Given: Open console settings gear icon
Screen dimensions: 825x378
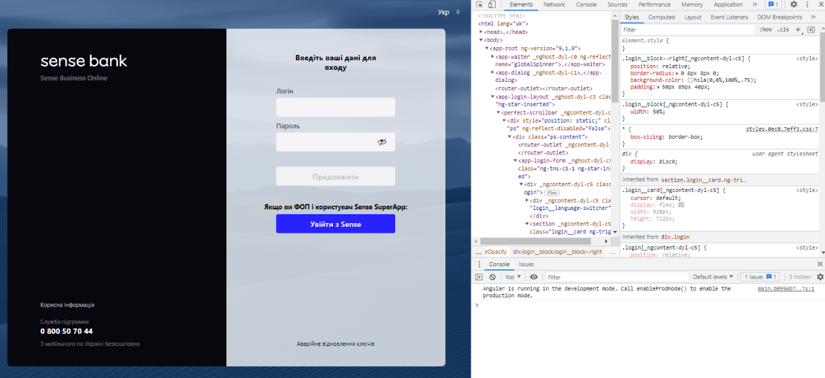Looking at the screenshot, I should coord(820,277).
